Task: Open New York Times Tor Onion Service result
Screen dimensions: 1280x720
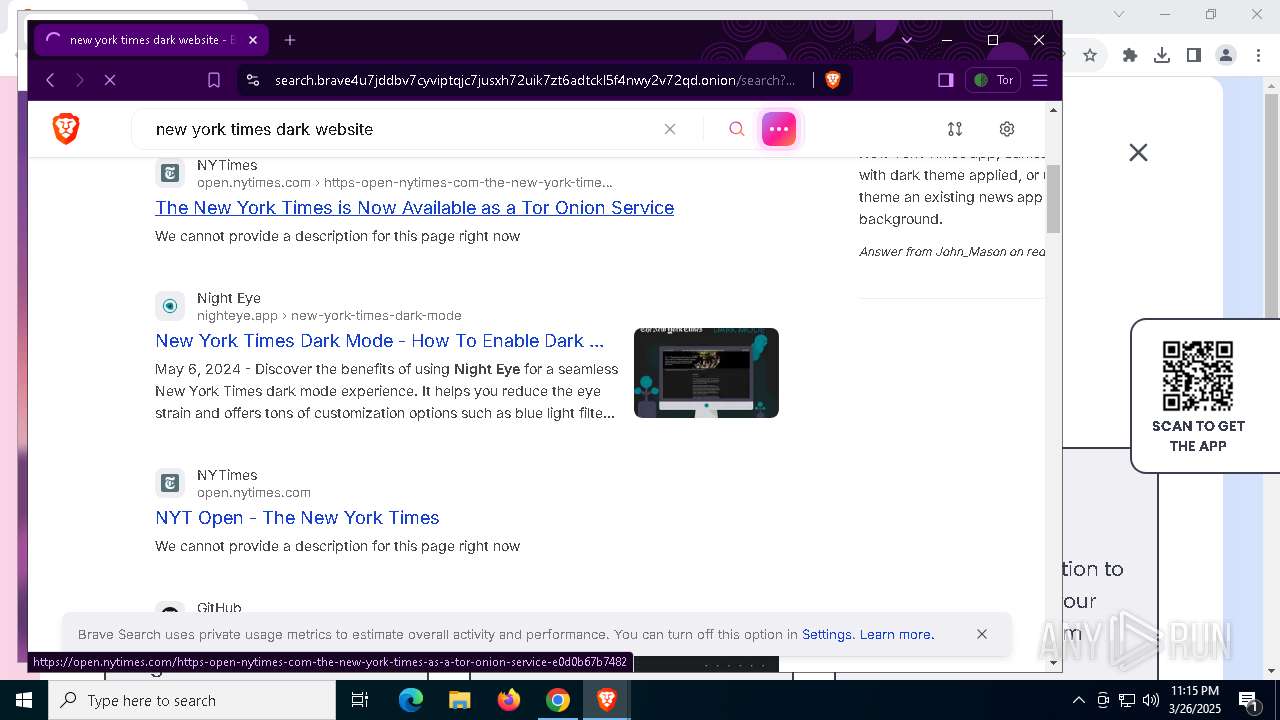Action: pyautogui.click(x=414, y=208)
